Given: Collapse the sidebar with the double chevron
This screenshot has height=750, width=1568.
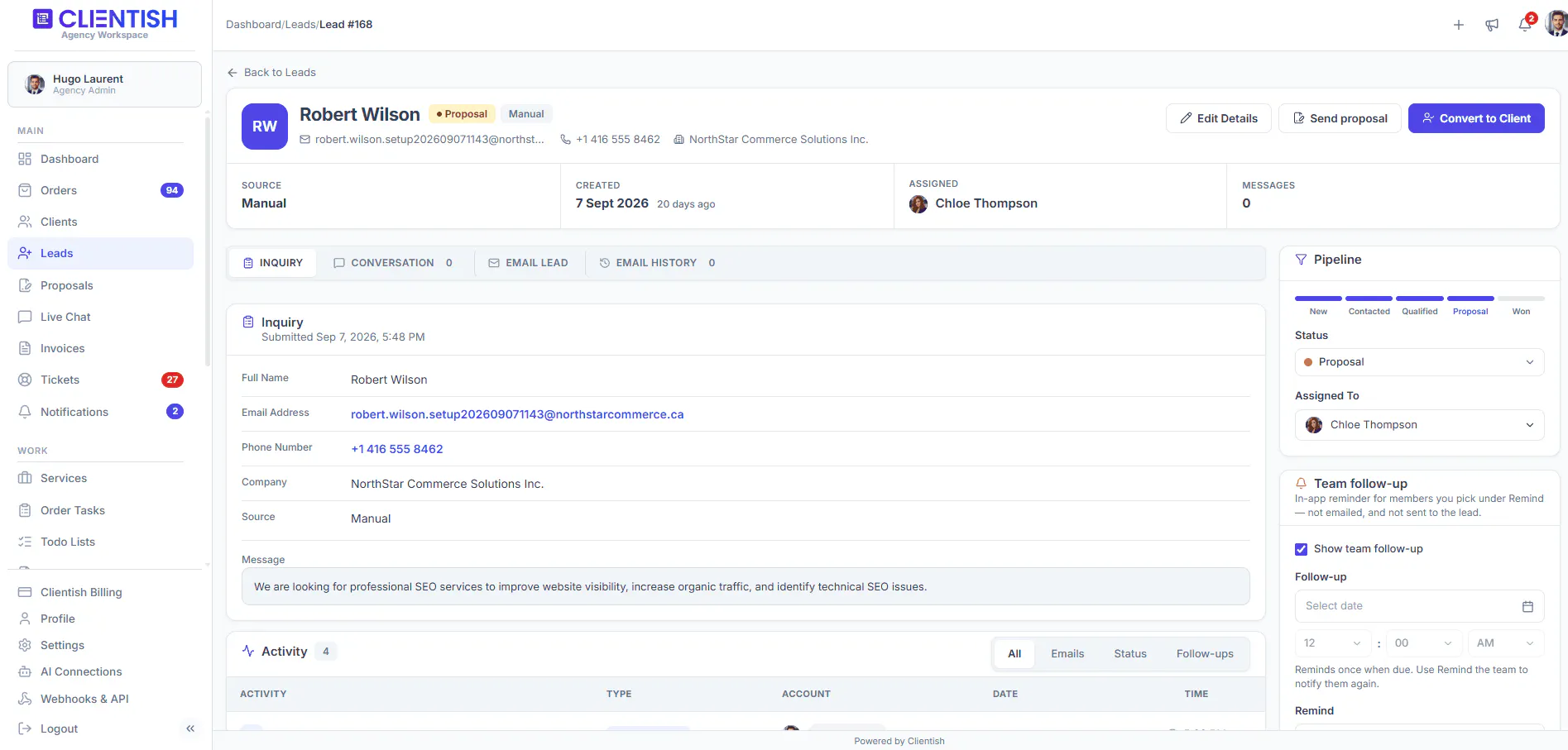Looking at the screenshot, I should (x=190, y=729).
